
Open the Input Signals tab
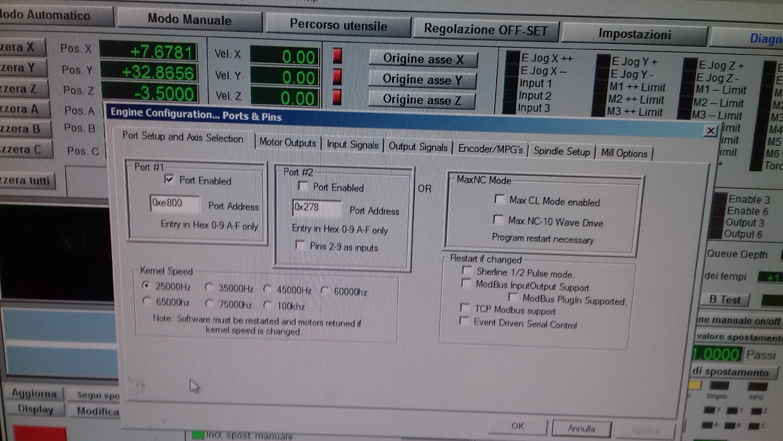[x=353, y=146]
